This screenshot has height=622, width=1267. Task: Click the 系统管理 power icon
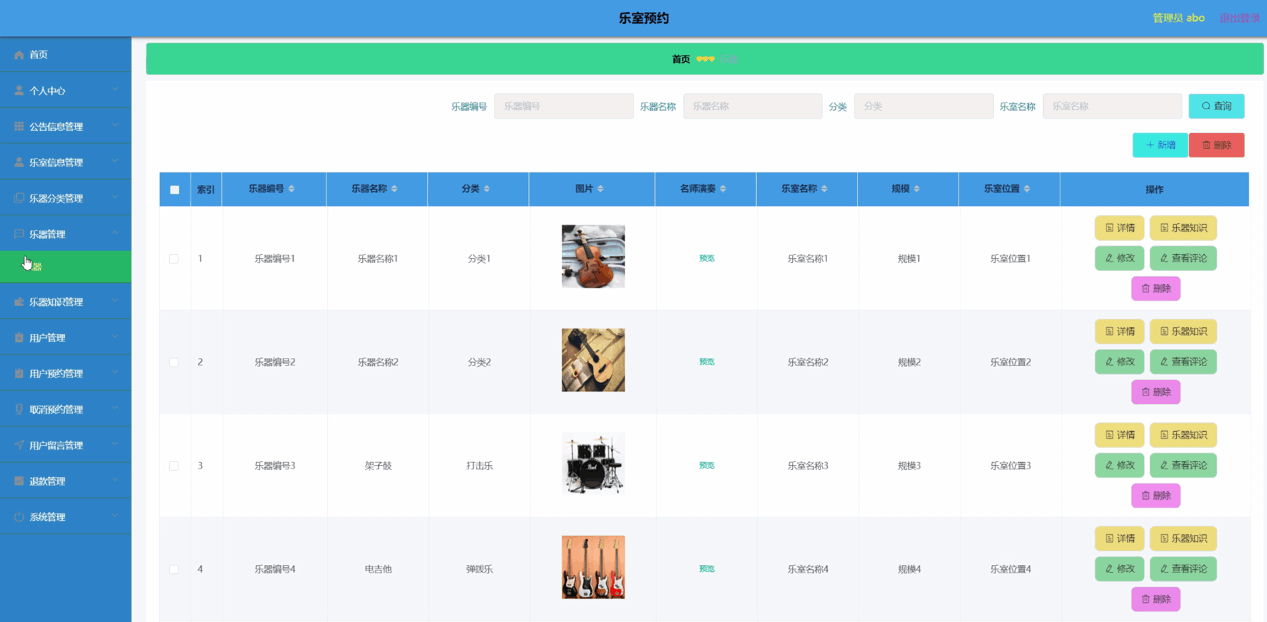[x=18, y=517]
